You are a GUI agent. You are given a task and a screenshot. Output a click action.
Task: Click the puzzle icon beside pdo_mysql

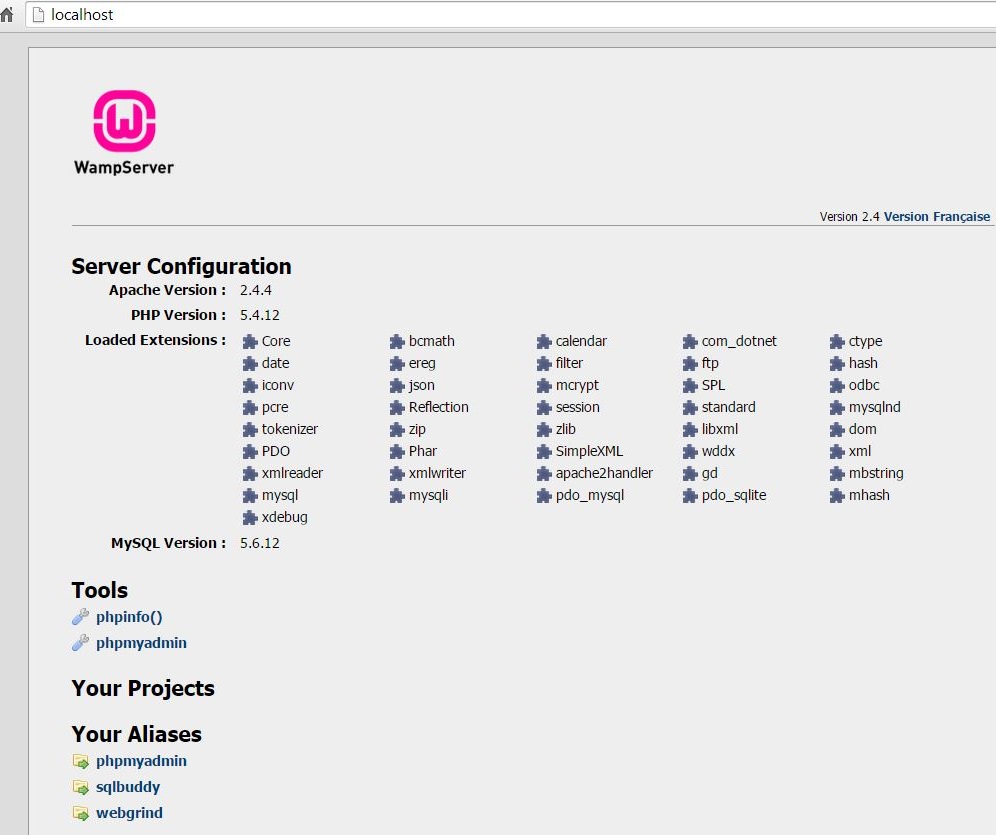pyautogui.click(x=544, y=495)
